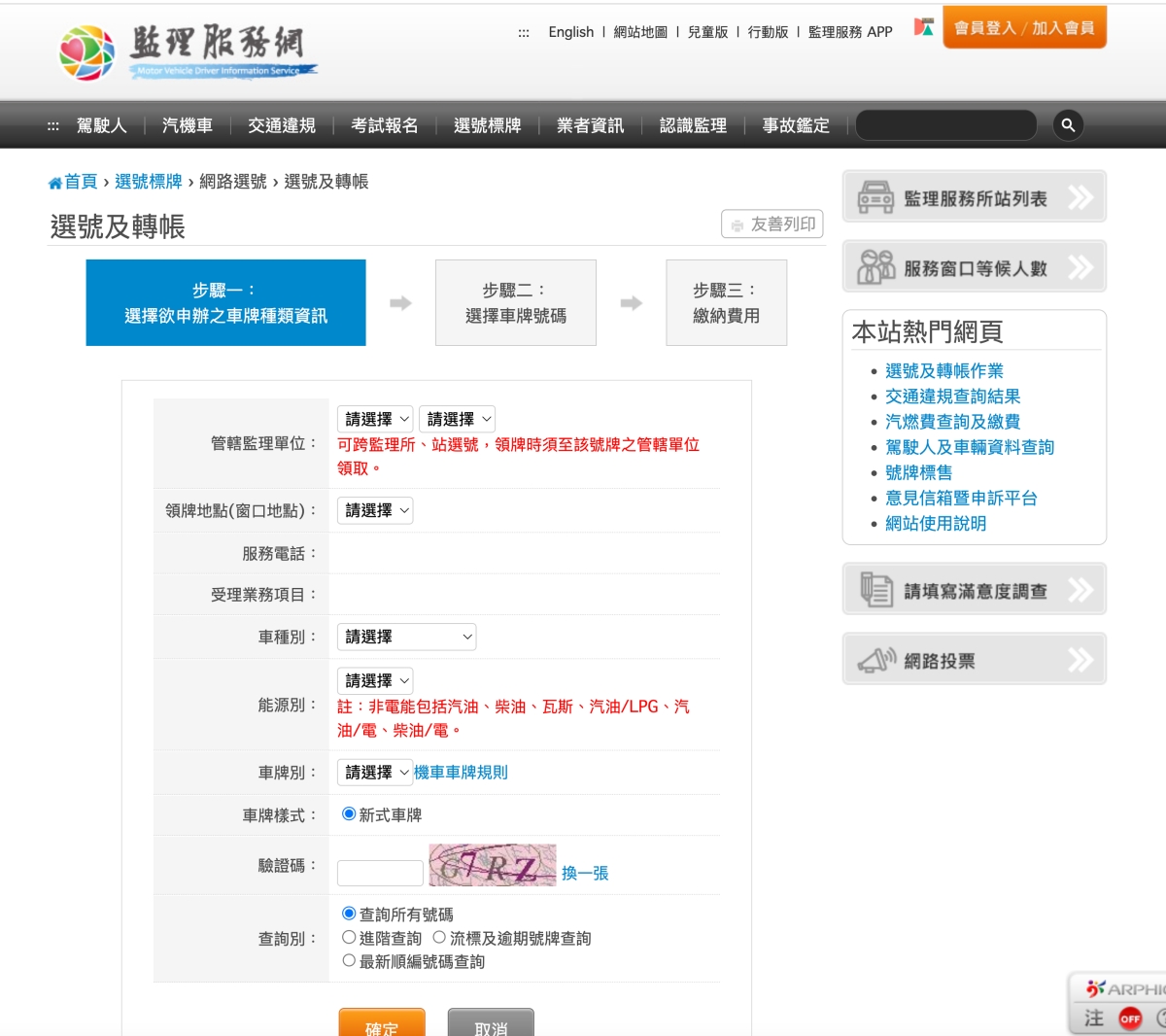
Task: Open the 能源別 dropdown
Action: pos(375,680)
